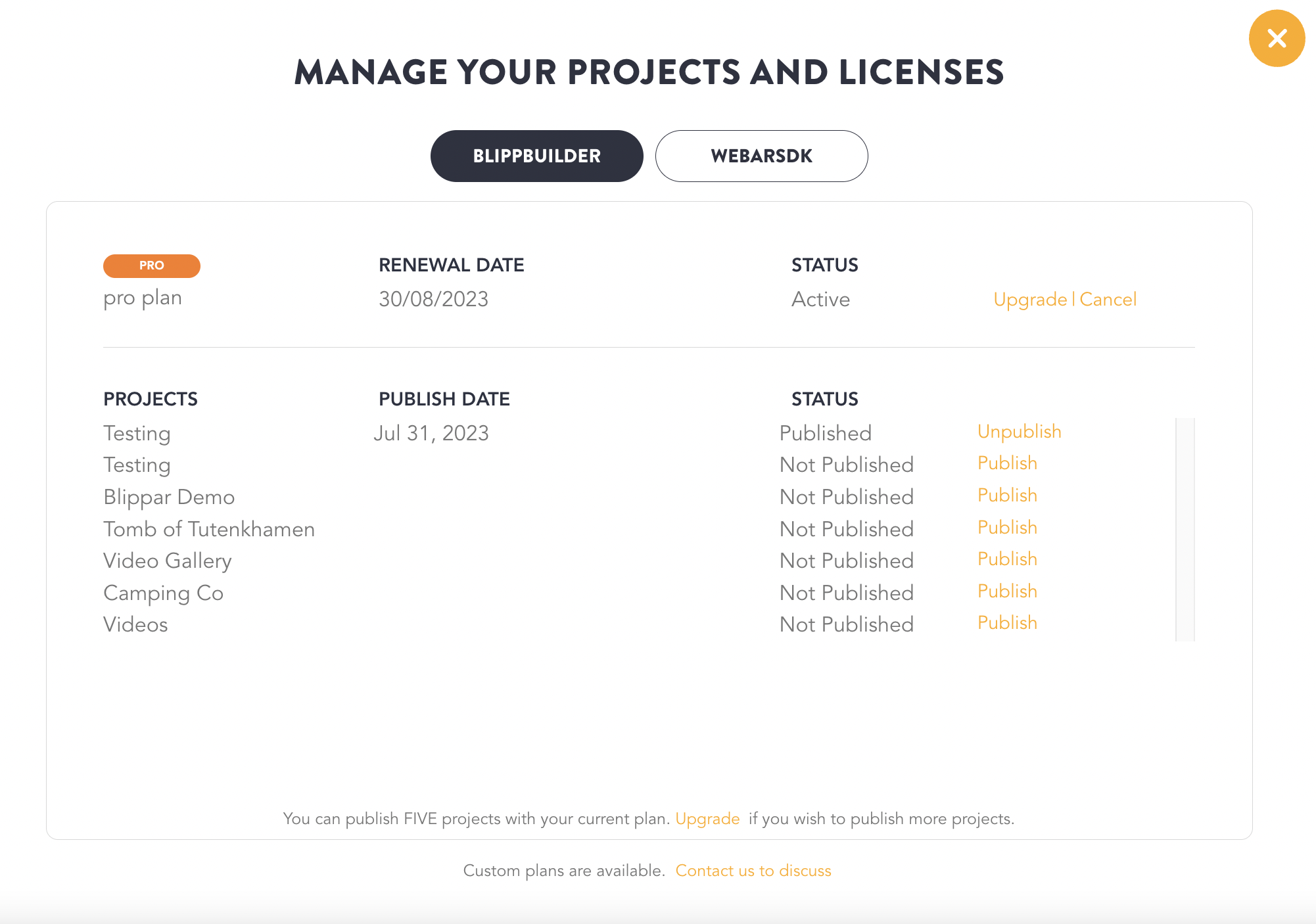Switch to the BLIPPBUILDER tab
Image resolution: width=1316 pixels, height=924 pixels.
(x=536, y=156)
